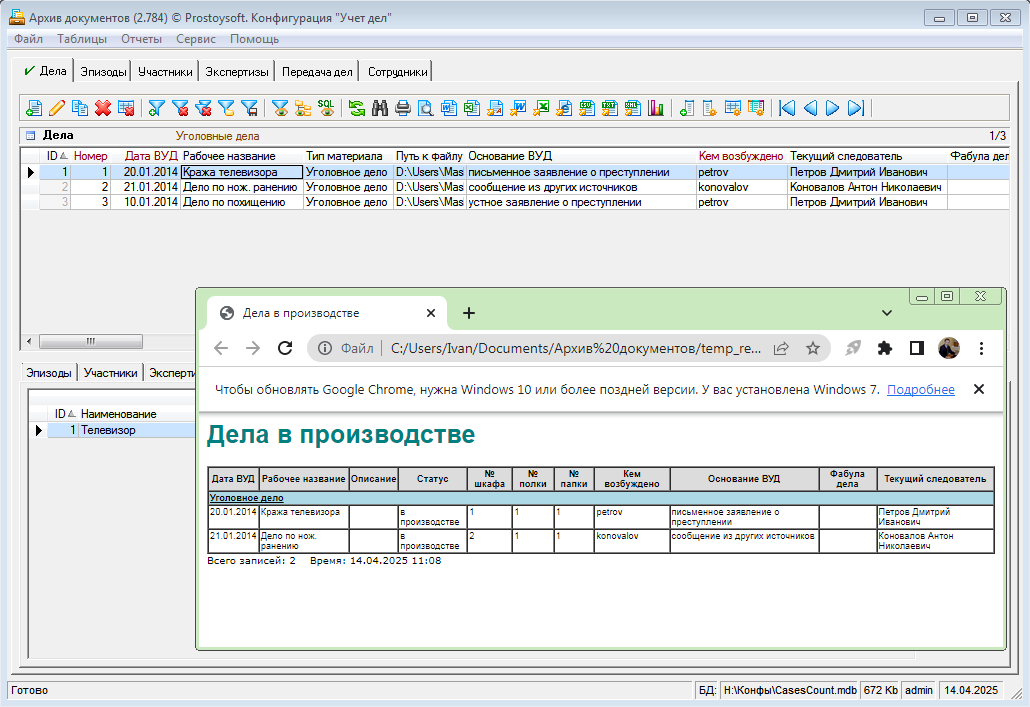Click the Подробнее link
Screen dimensions: 1030x707
pyautogui.click(x=920, y=390)
